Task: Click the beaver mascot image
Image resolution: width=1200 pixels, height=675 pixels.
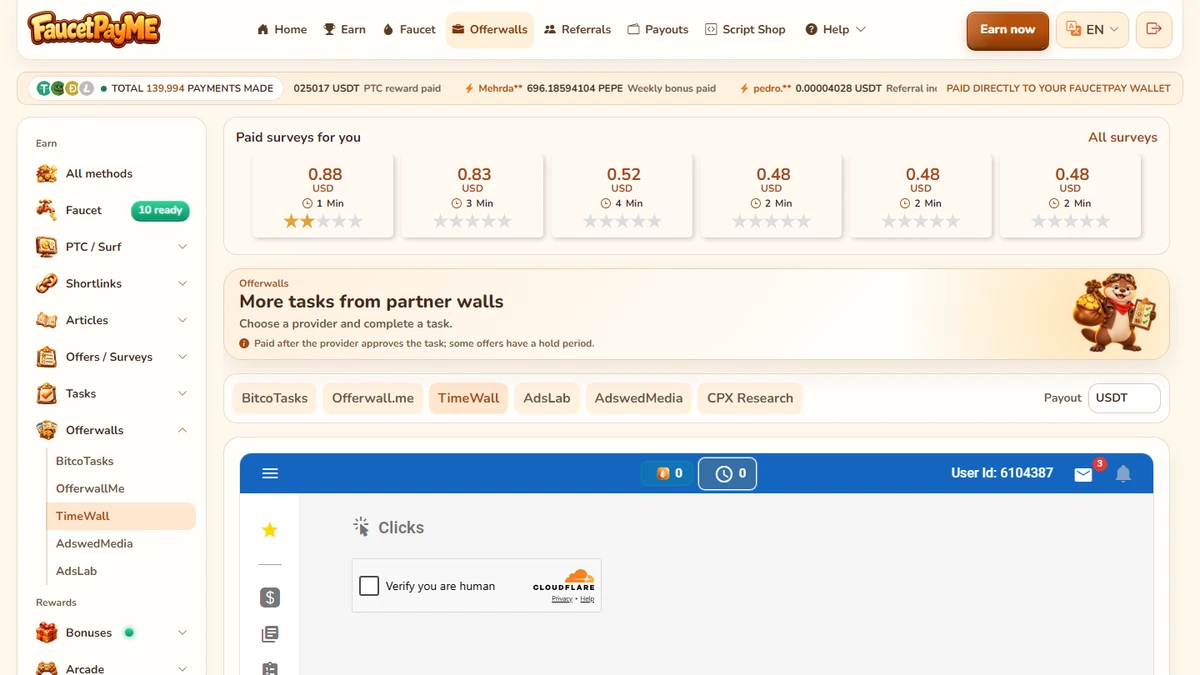Action: coord(1113,313)
